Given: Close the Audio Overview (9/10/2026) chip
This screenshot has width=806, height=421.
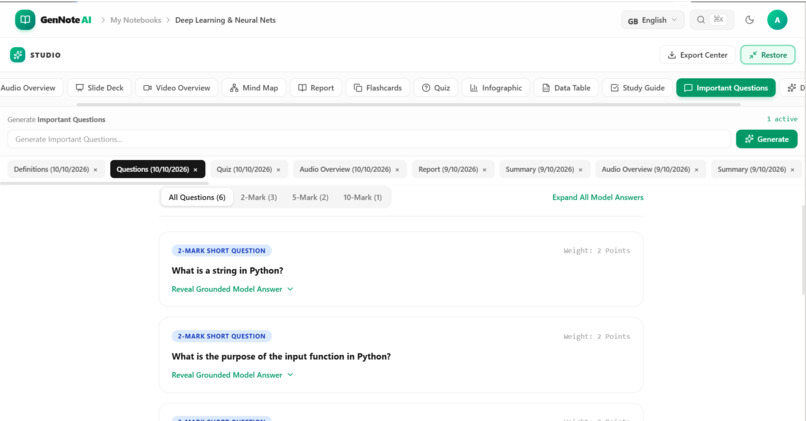Looking at the screenshot, I should [697, 170].
